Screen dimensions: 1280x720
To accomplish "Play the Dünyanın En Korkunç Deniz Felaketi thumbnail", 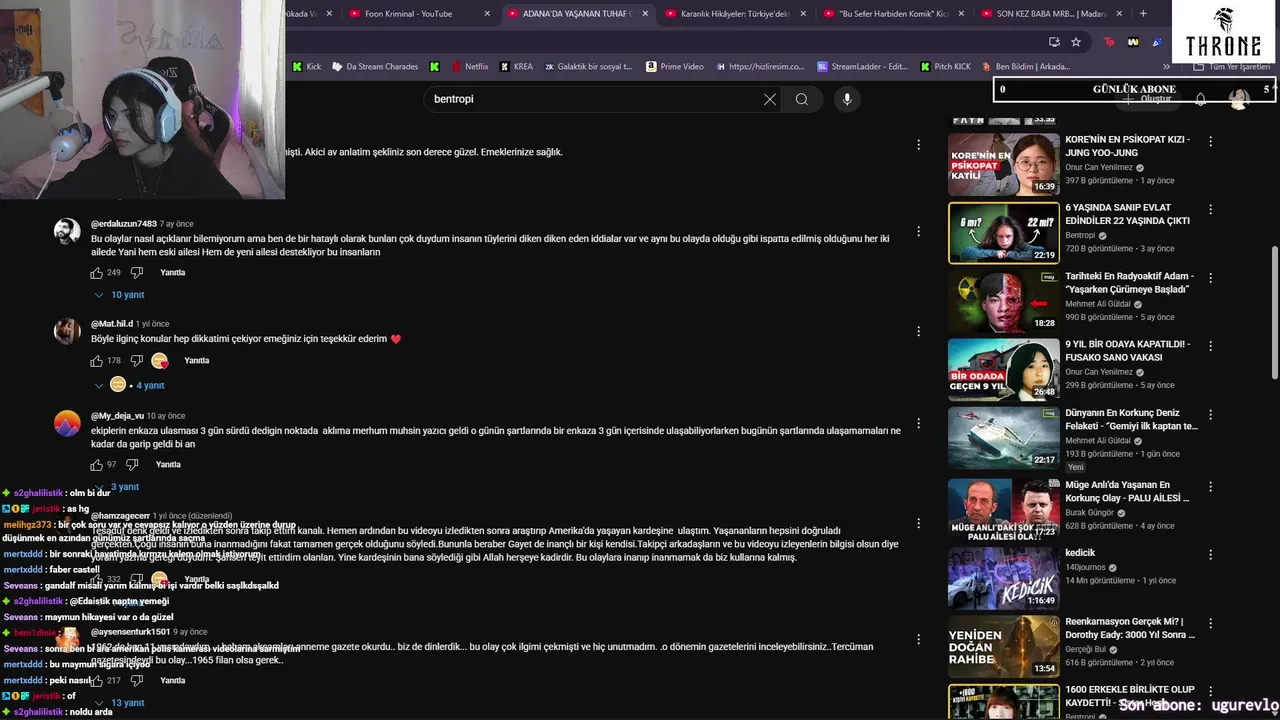I will click(1003, 440).
